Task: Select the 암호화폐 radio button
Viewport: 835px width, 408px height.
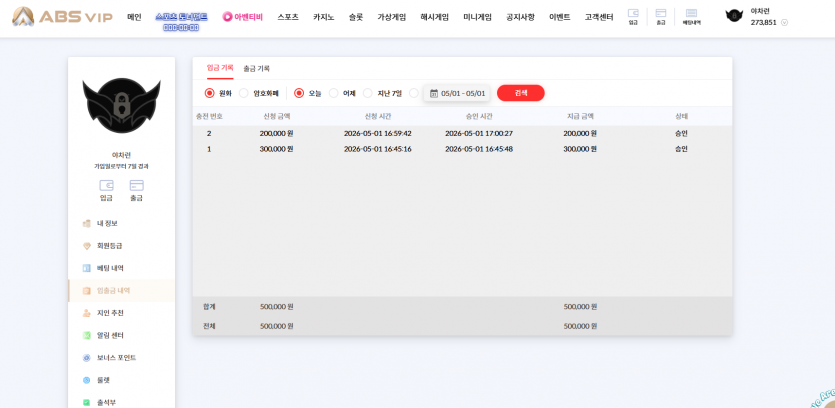Action: pyautogui.click(x=243, y=93)
